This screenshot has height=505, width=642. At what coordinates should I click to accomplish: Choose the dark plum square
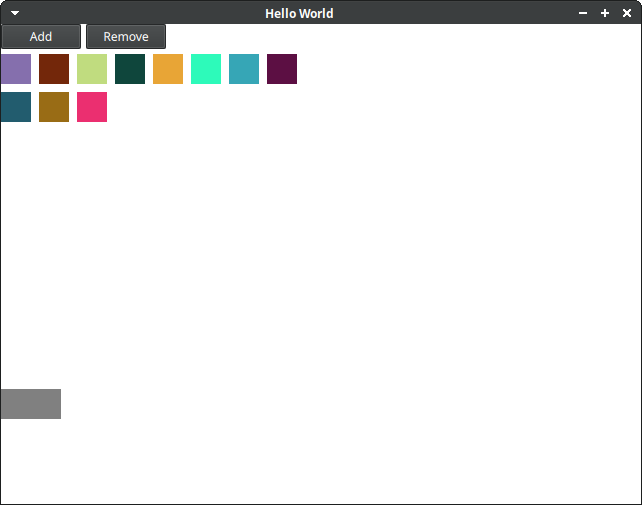point(282,69)
